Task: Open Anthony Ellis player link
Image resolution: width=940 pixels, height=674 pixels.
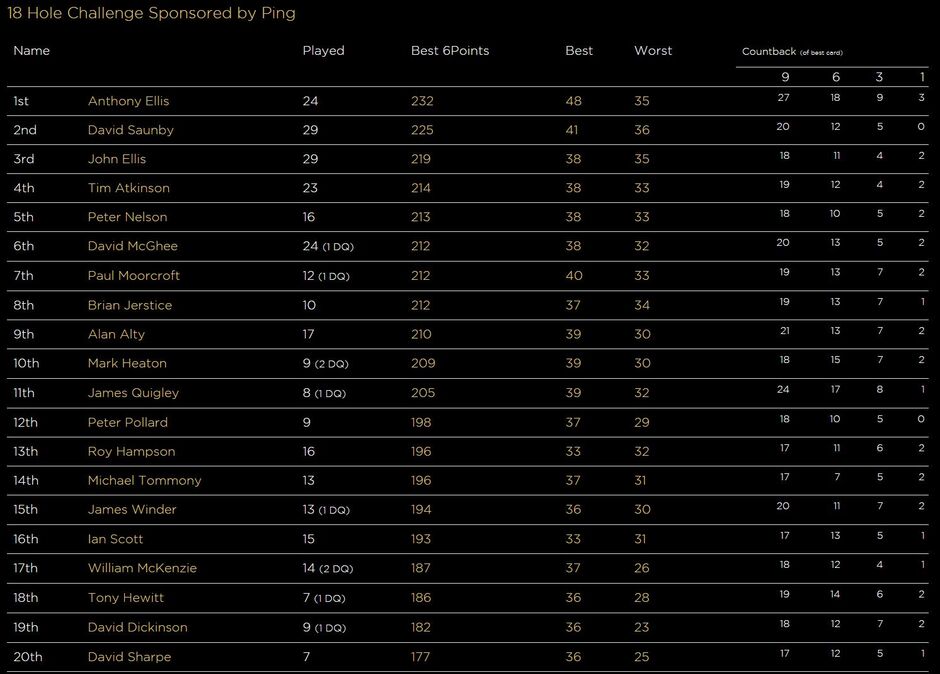Action: 128,101
